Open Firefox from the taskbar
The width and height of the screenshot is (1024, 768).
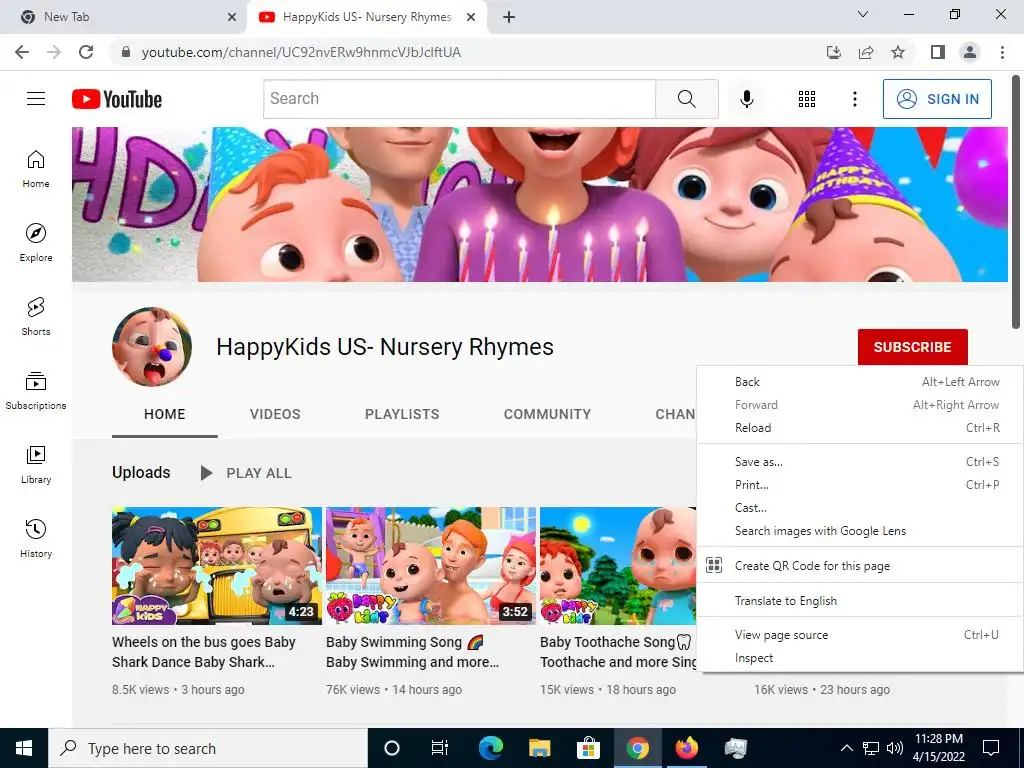686,748
